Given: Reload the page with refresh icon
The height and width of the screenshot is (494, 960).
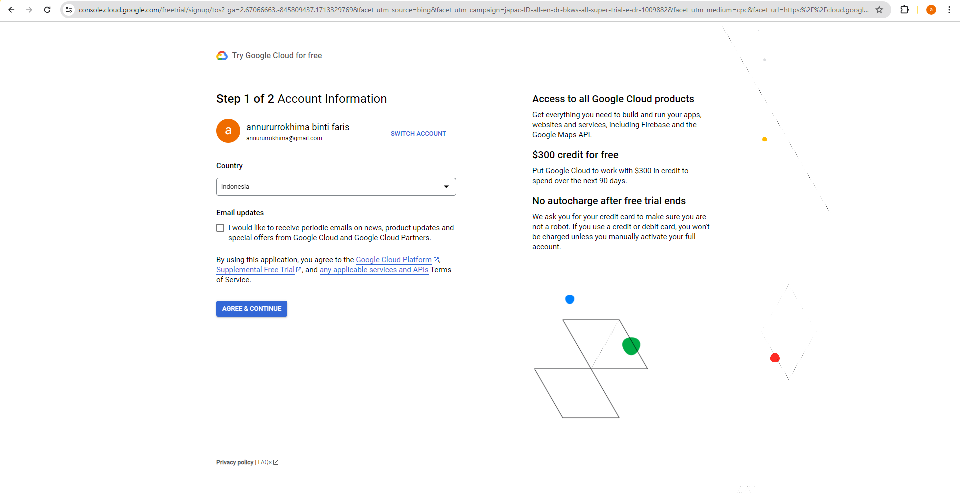Looking at the screenshot, I should 47,10.
